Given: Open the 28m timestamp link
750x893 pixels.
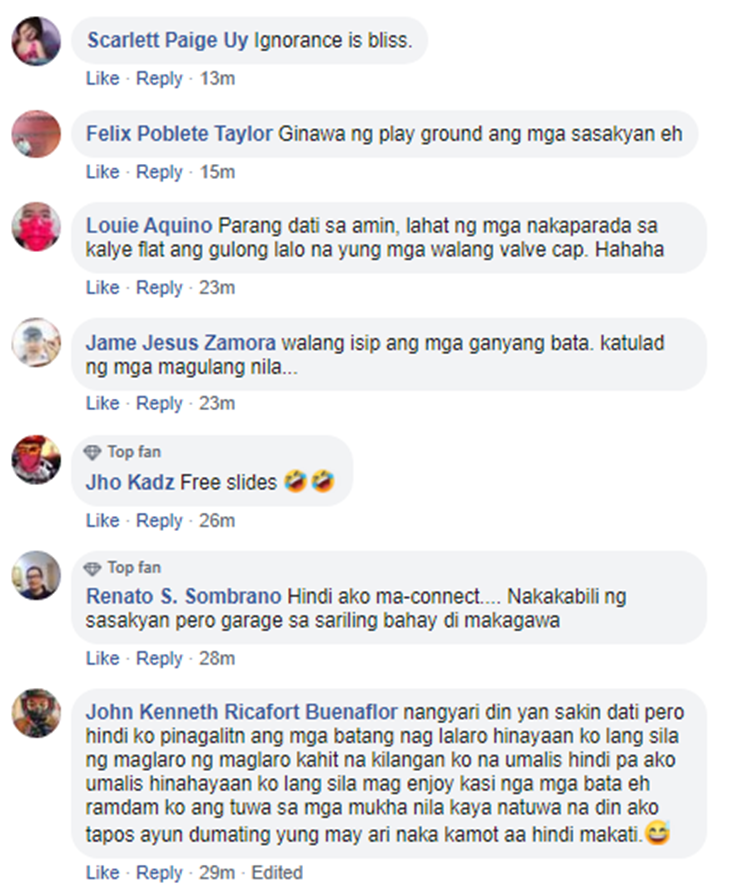Looking at the screenshot, I should click(217, 658).
